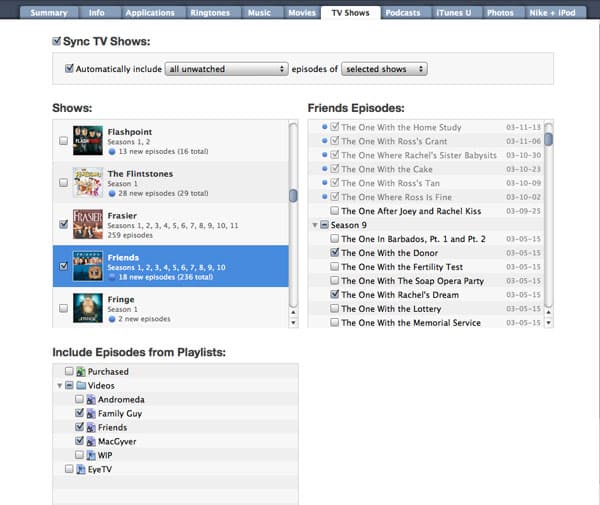Check The One In Barbados episode
Viewport: 600px width, 505px height.
coord(334,238)
